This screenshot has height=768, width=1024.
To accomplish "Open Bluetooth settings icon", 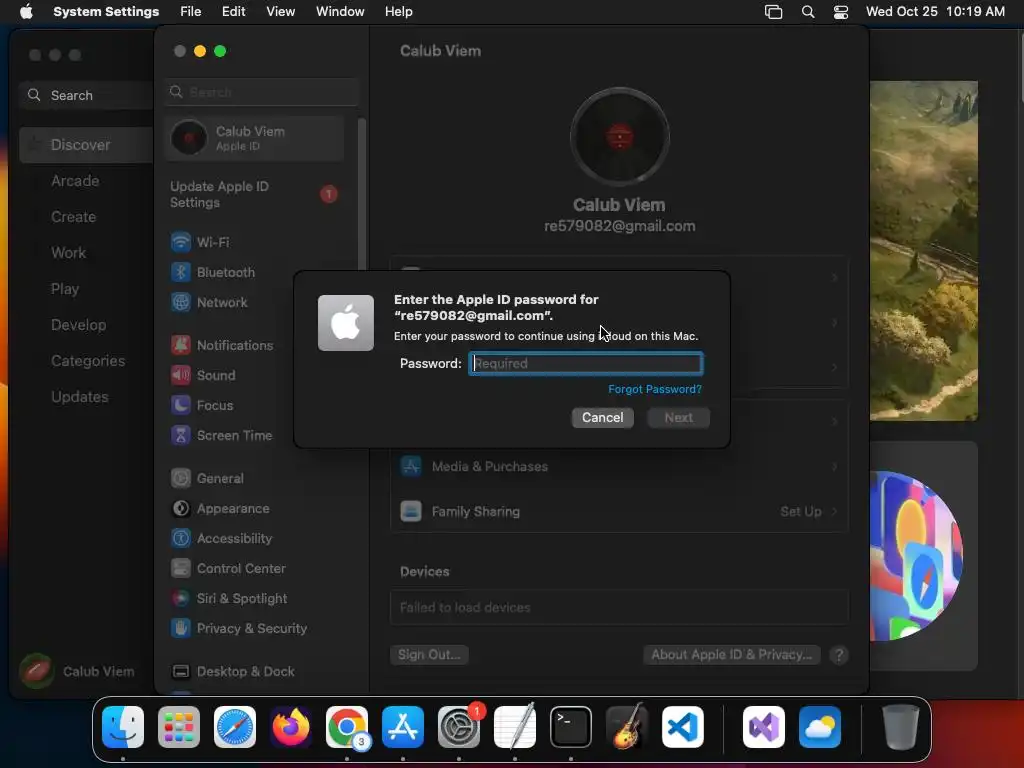I will click(181, 272).
